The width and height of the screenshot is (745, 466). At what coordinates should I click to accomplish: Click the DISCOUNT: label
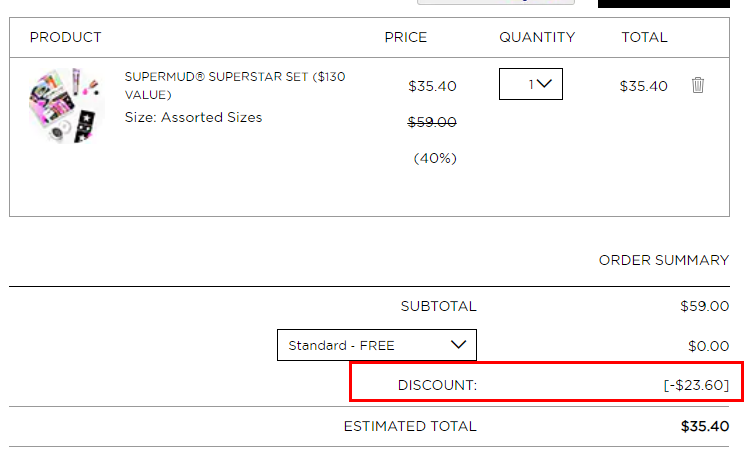point(437,385)
